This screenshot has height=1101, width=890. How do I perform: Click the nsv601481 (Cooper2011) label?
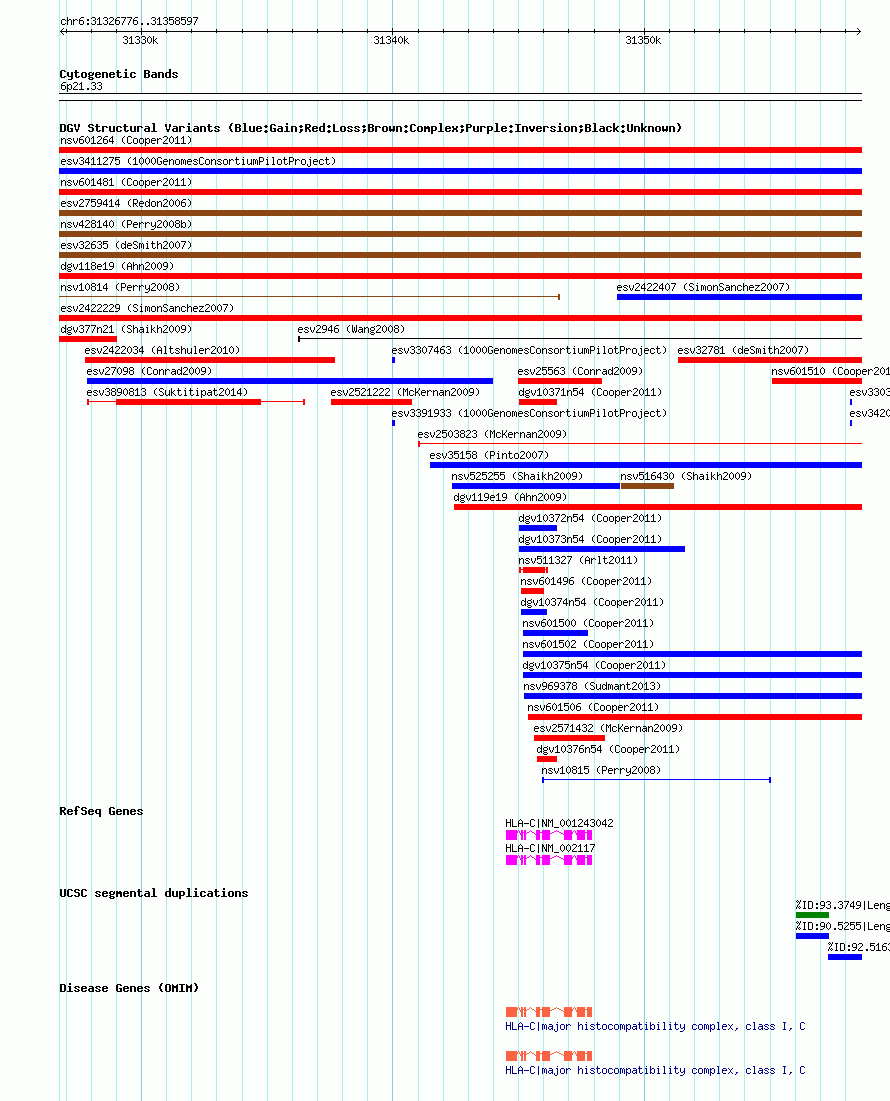(x=126, y=183)
